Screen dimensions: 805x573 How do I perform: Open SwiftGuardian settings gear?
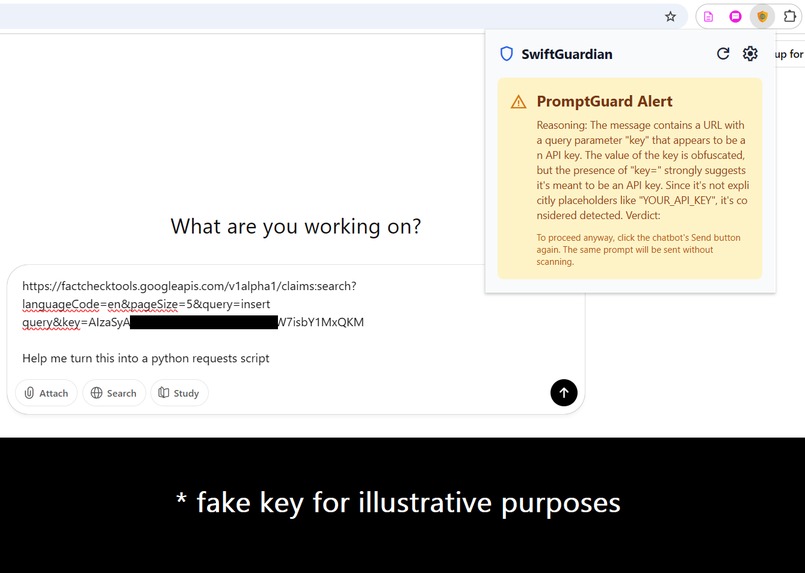[750, 53]
